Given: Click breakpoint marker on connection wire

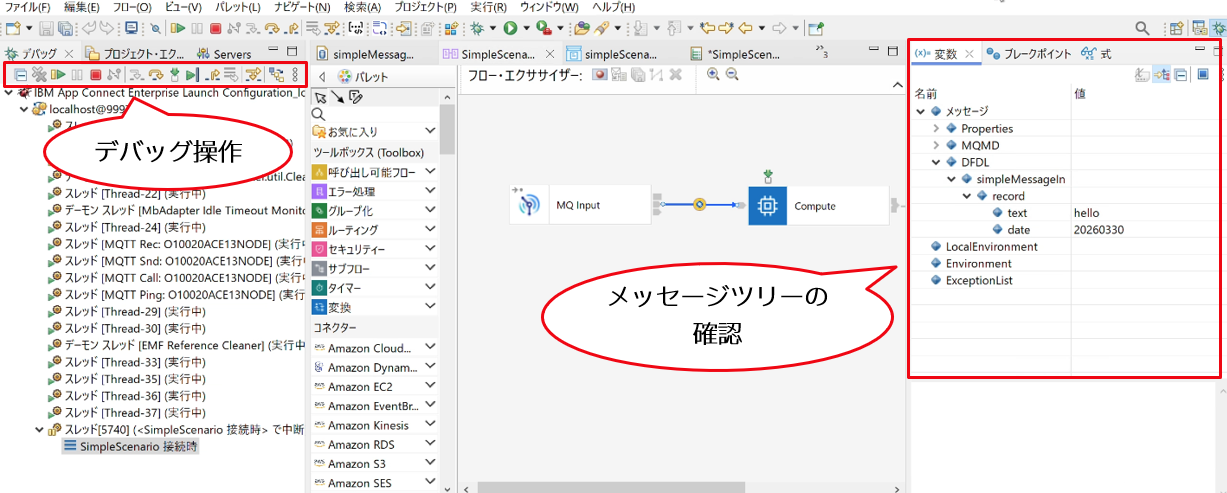Looking at the screenshot, I should [699, 205].
